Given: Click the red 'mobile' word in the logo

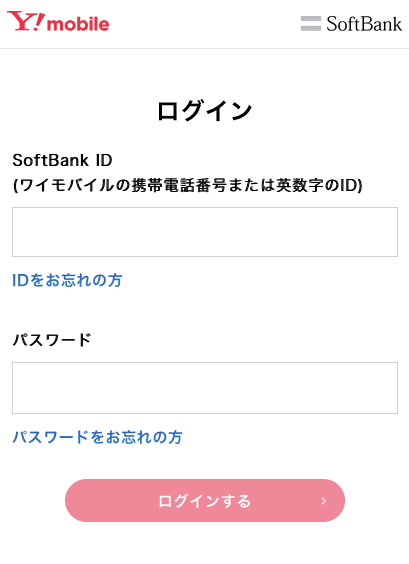Looking at the screenshot, I should [x=78, y=24].
